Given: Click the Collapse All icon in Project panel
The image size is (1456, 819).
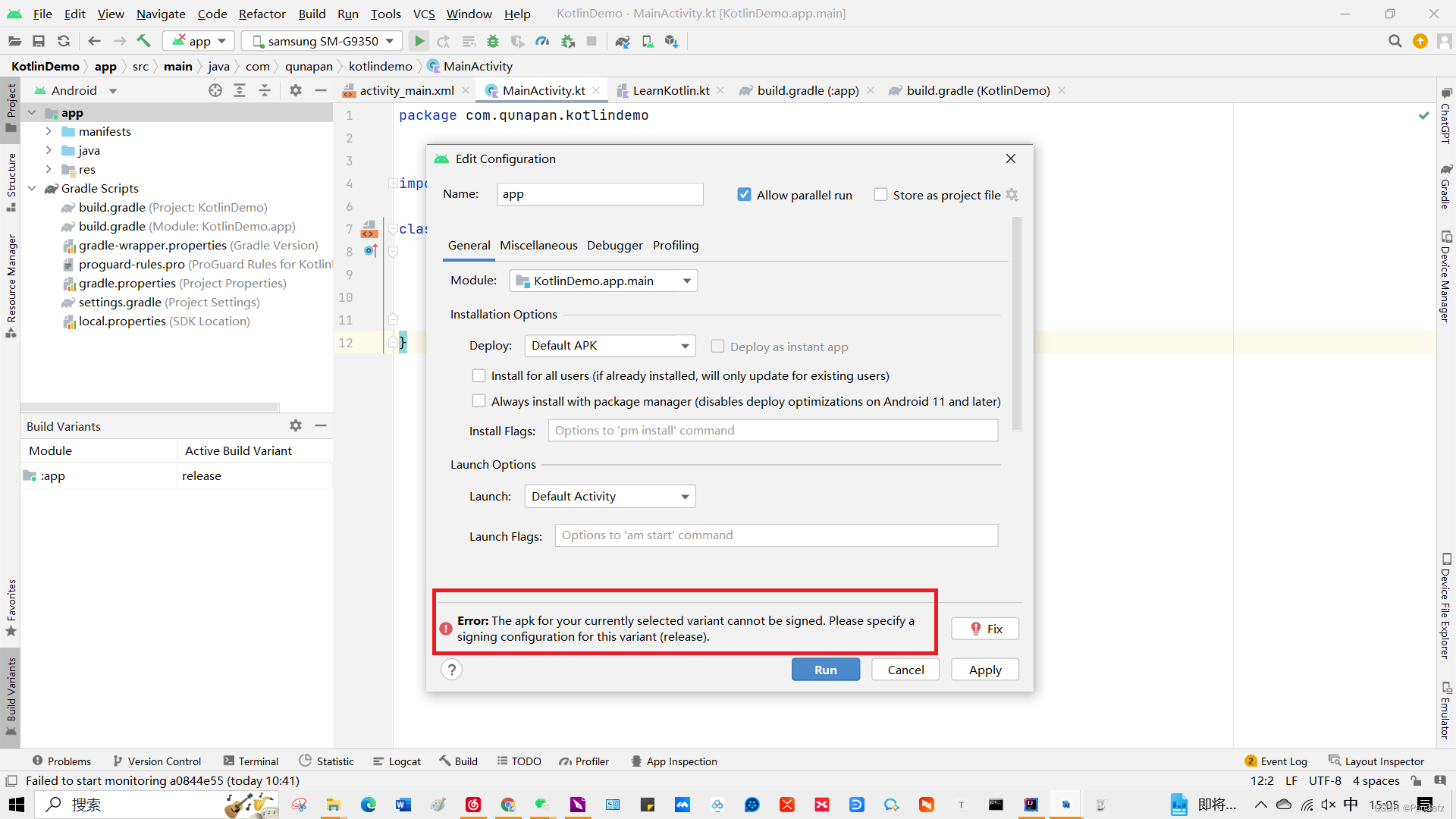Looking at the screenshot, I should [x=265, y=90].
